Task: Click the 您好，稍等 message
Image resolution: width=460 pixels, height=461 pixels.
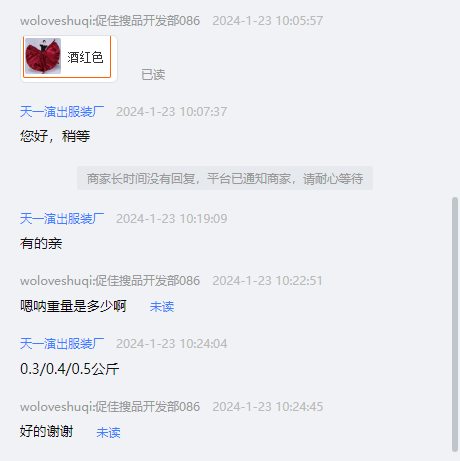Action: (x=55, y=136)
